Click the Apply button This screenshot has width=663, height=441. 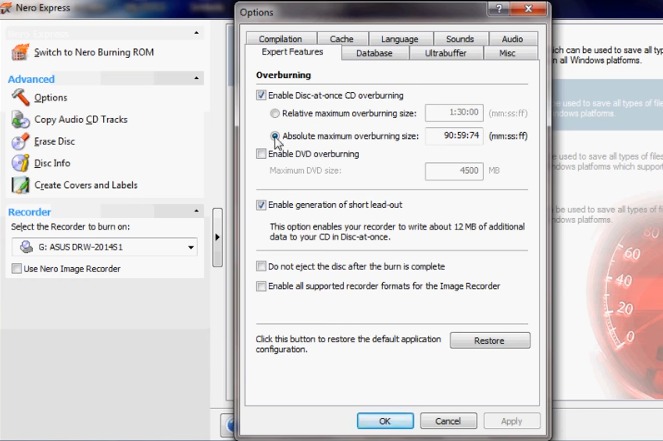pyautogui.click(x=512, y=421)
